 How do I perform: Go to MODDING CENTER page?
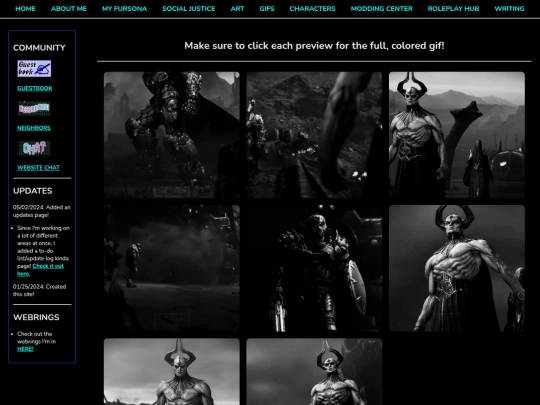[382, 9]
